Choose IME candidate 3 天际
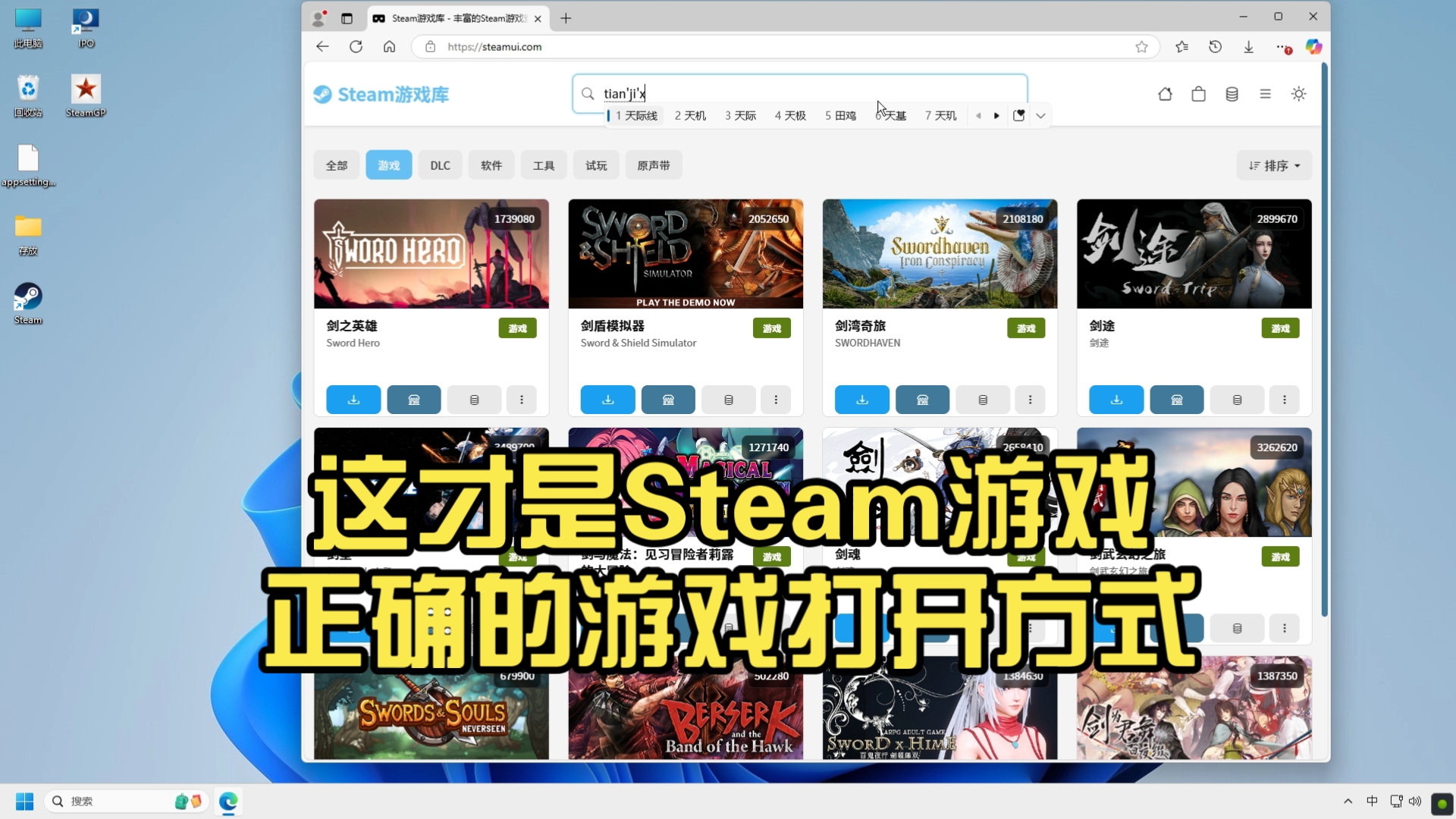Screen dimensions: 1456x819 (x=740, y=115)
